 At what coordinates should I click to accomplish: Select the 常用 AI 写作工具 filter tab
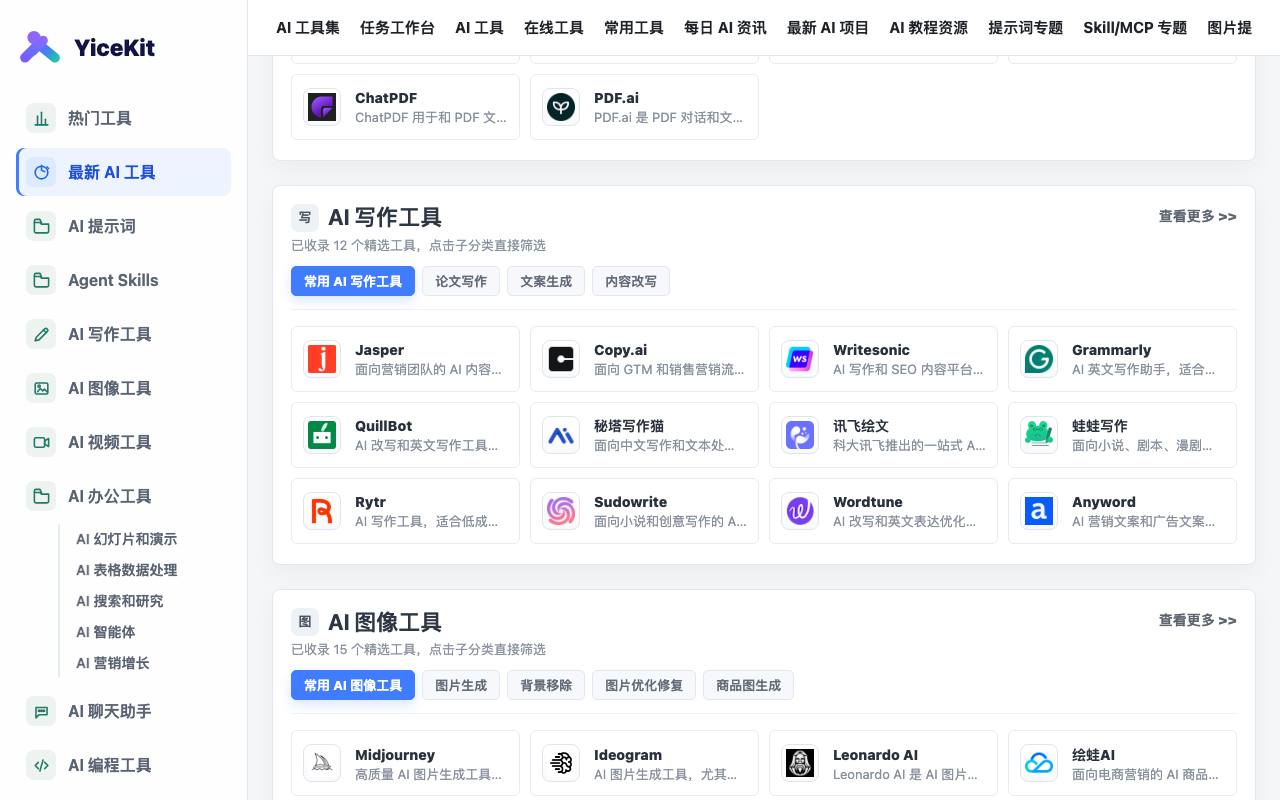(353, 281)
